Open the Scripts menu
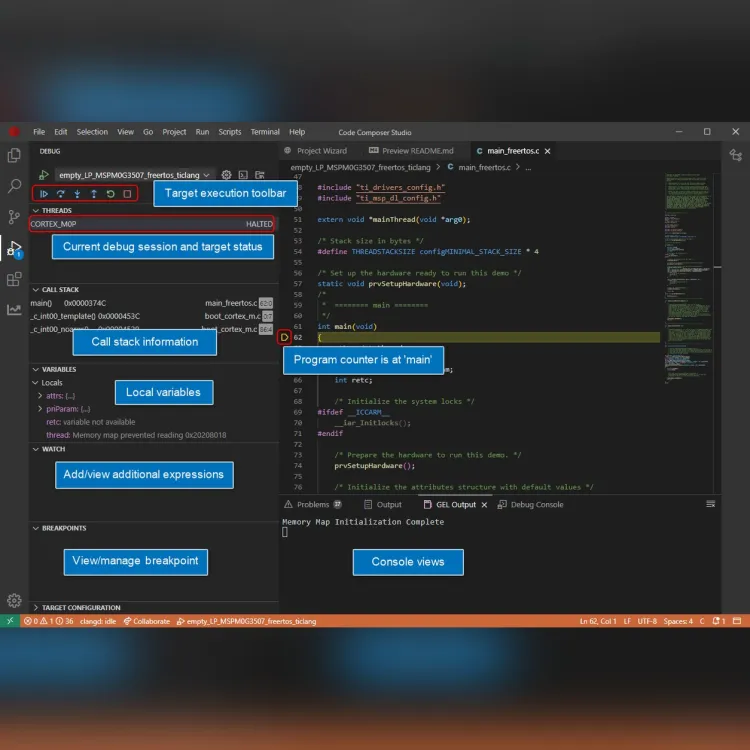Image resolution: width=750 pixels, height=750 pixels. pos(230,132)
